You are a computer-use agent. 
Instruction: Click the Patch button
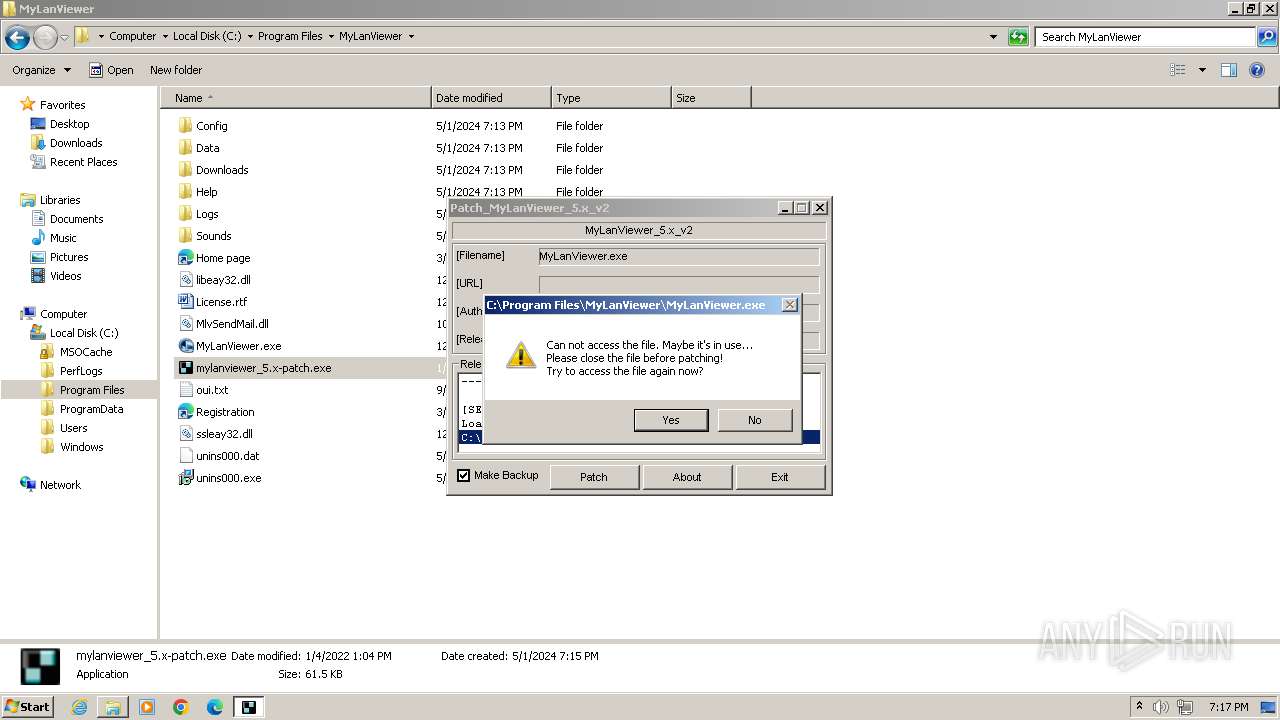tap(594, 477)
